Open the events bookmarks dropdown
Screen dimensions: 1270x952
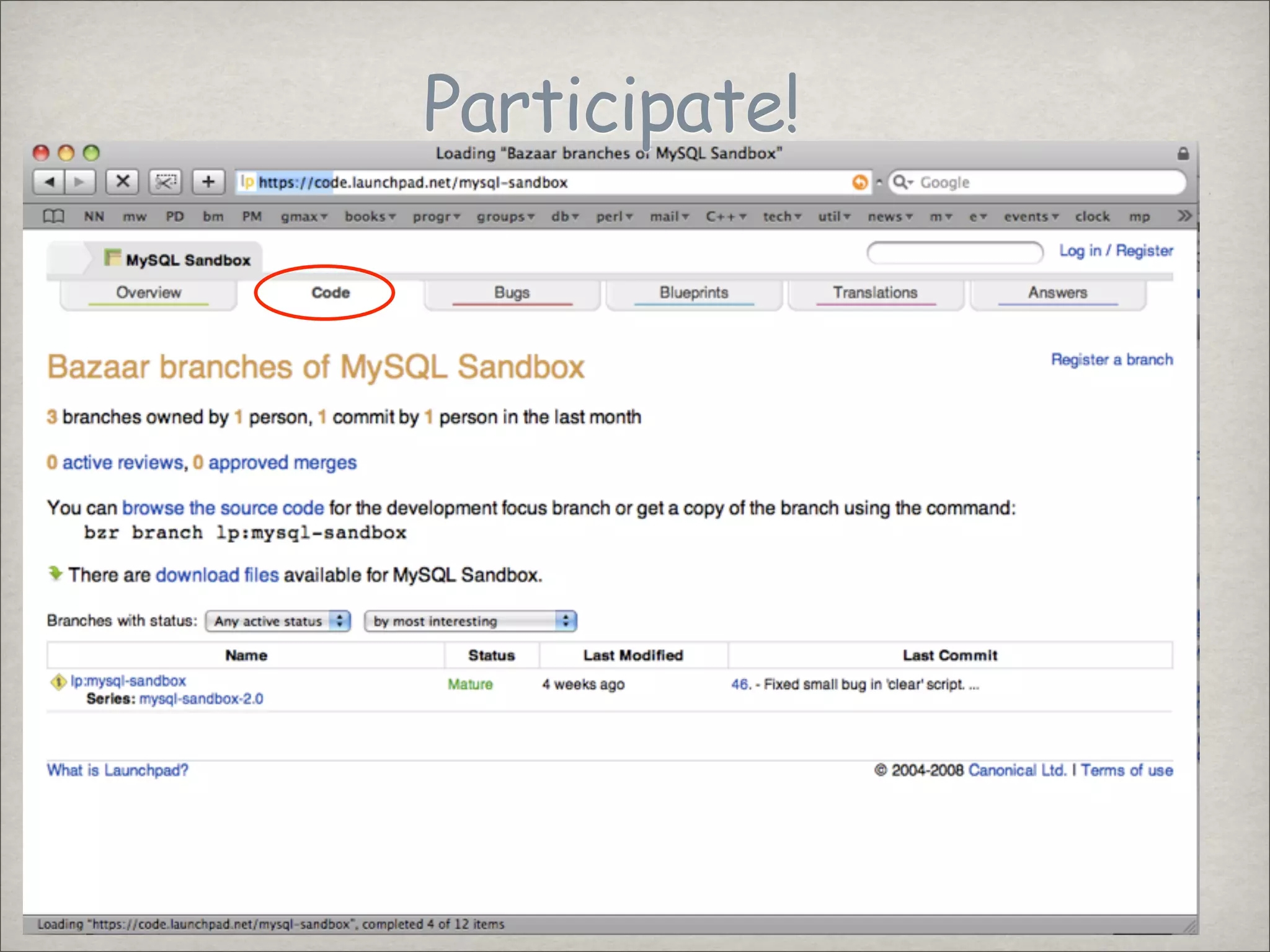point(1031,216)
